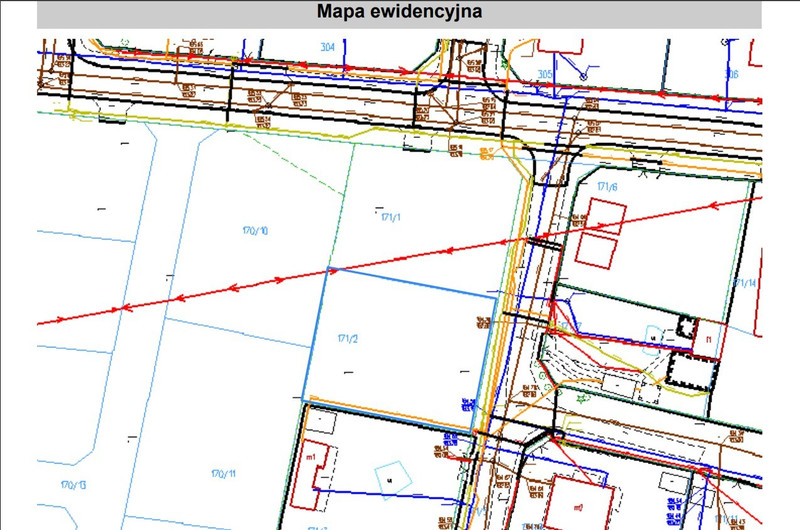
Task: Select plot number 304
Action: click(328, 47)
